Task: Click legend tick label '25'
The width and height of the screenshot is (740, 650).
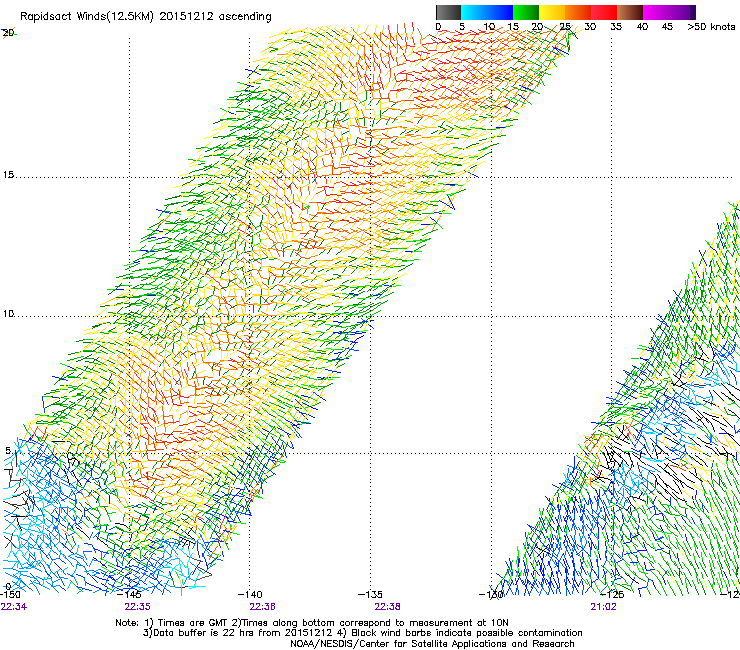Action: tap(565, 27)
